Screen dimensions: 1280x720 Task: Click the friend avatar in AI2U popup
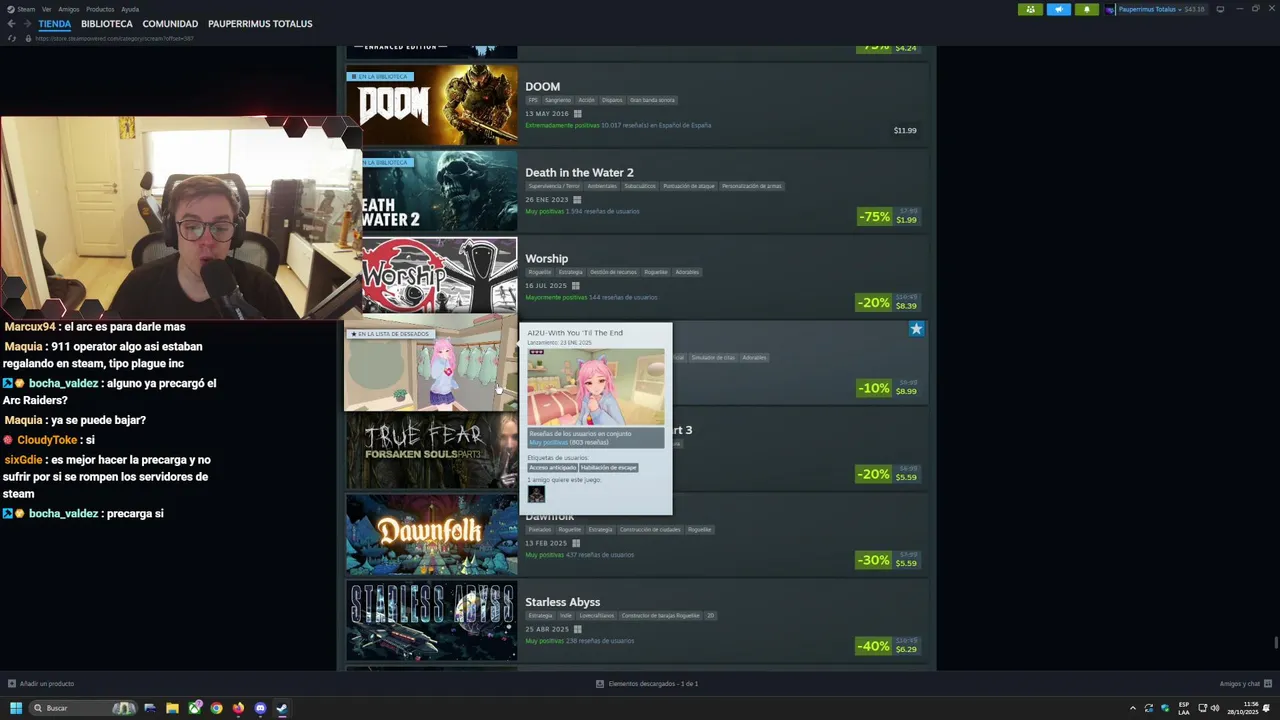point(536,494)
